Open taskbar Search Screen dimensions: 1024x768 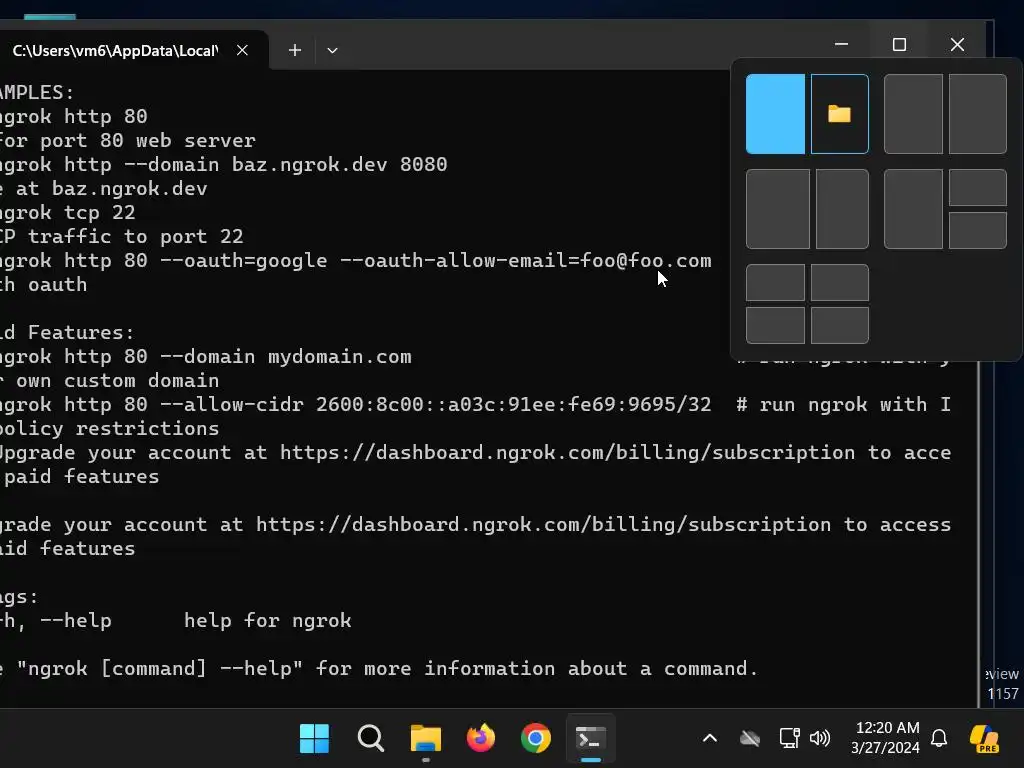pos(370,739)
